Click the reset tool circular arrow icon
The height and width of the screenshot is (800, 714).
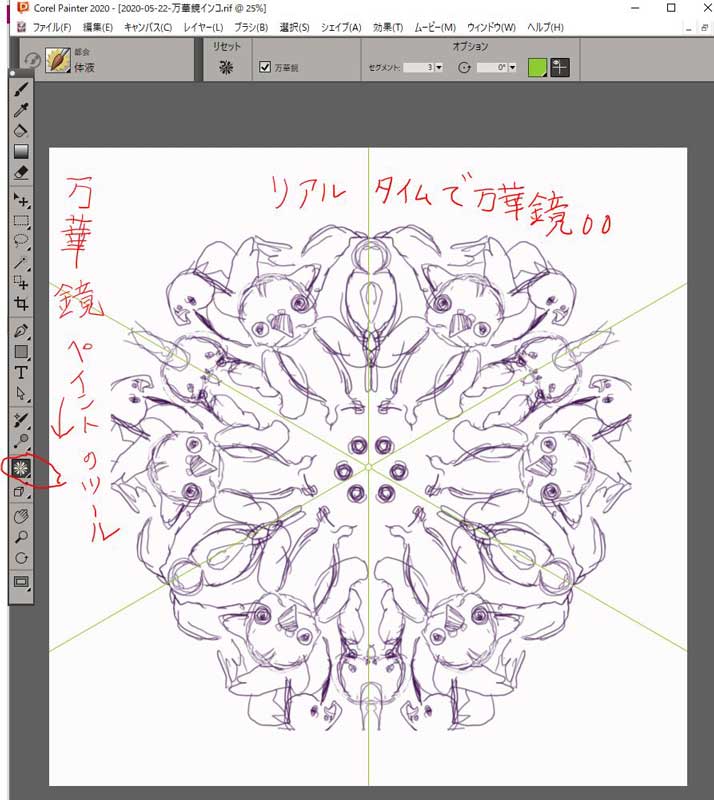(32, 60)
